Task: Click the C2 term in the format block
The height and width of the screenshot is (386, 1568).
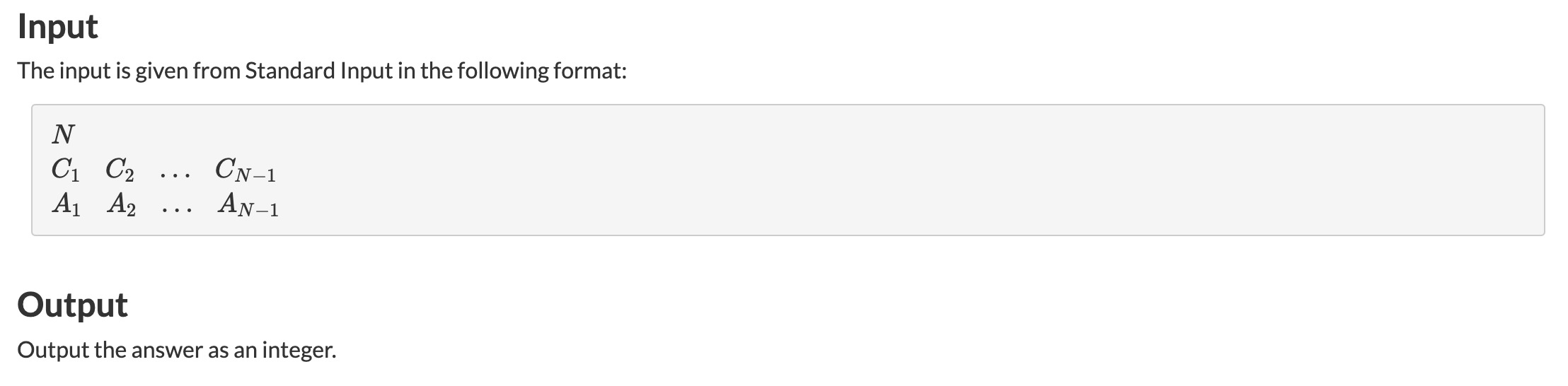Action: 121,170
